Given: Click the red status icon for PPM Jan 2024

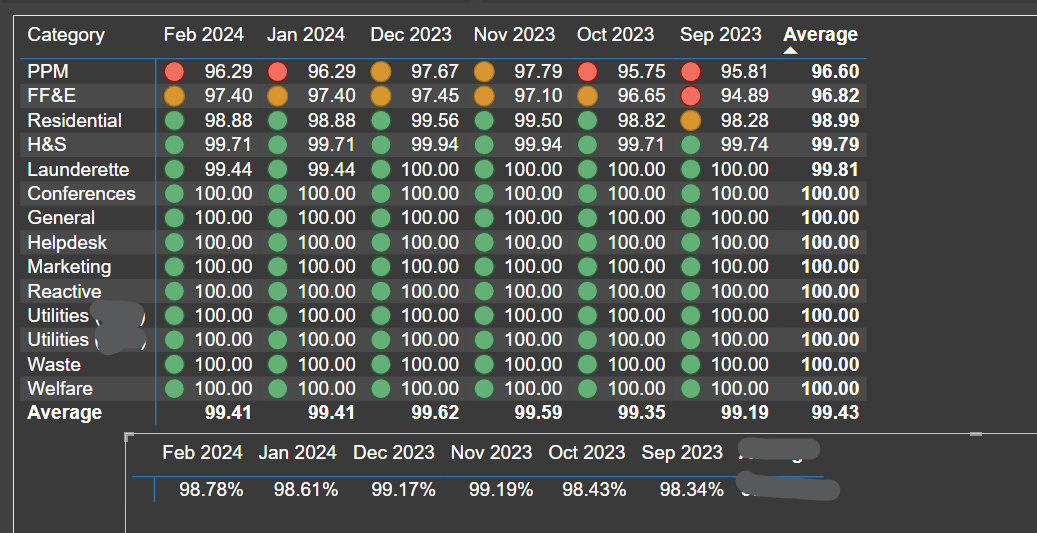Looking at the screenshot, I should tap(278, 71).
